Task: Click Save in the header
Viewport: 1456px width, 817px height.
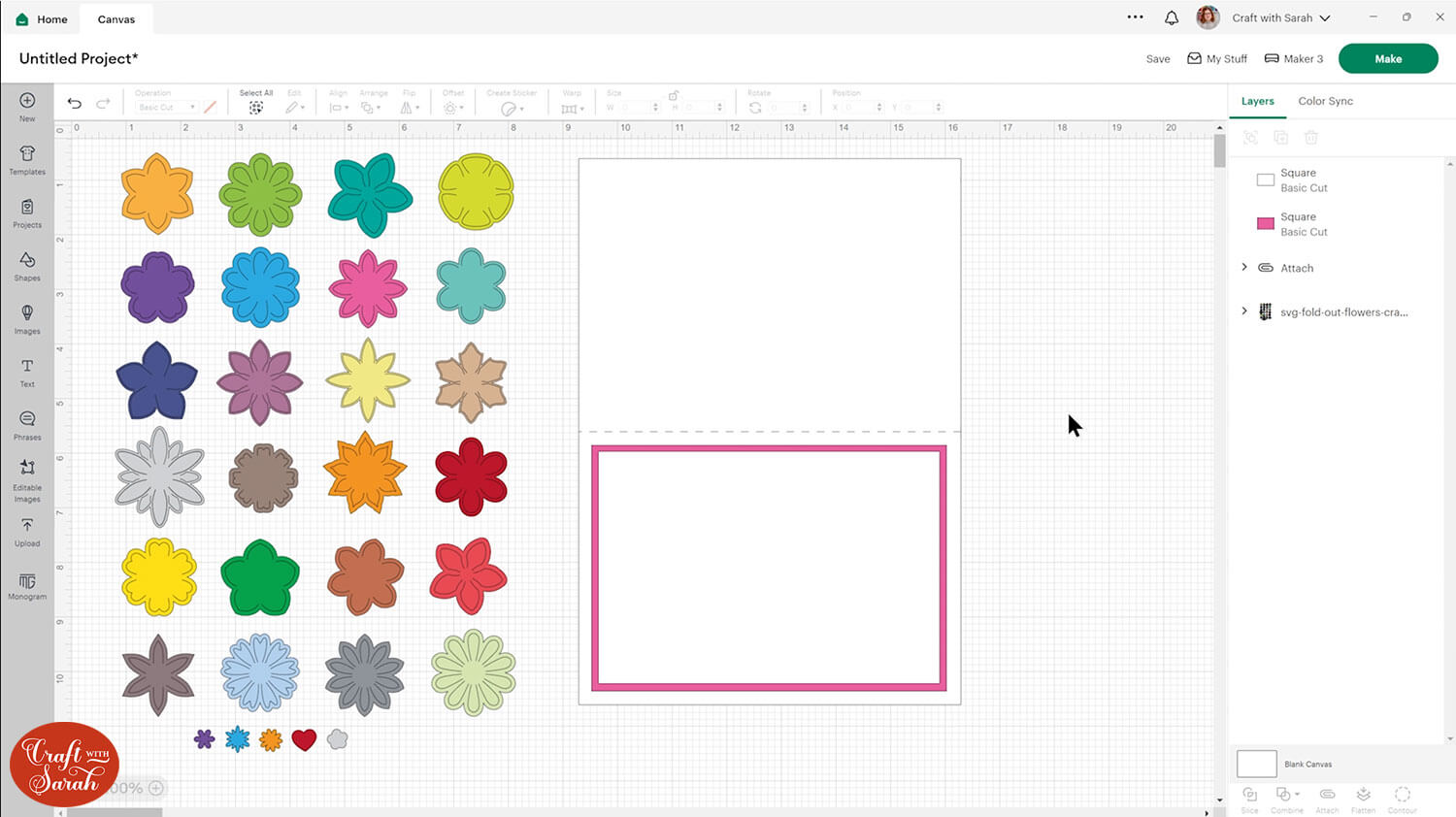Action: [1157, 59]
